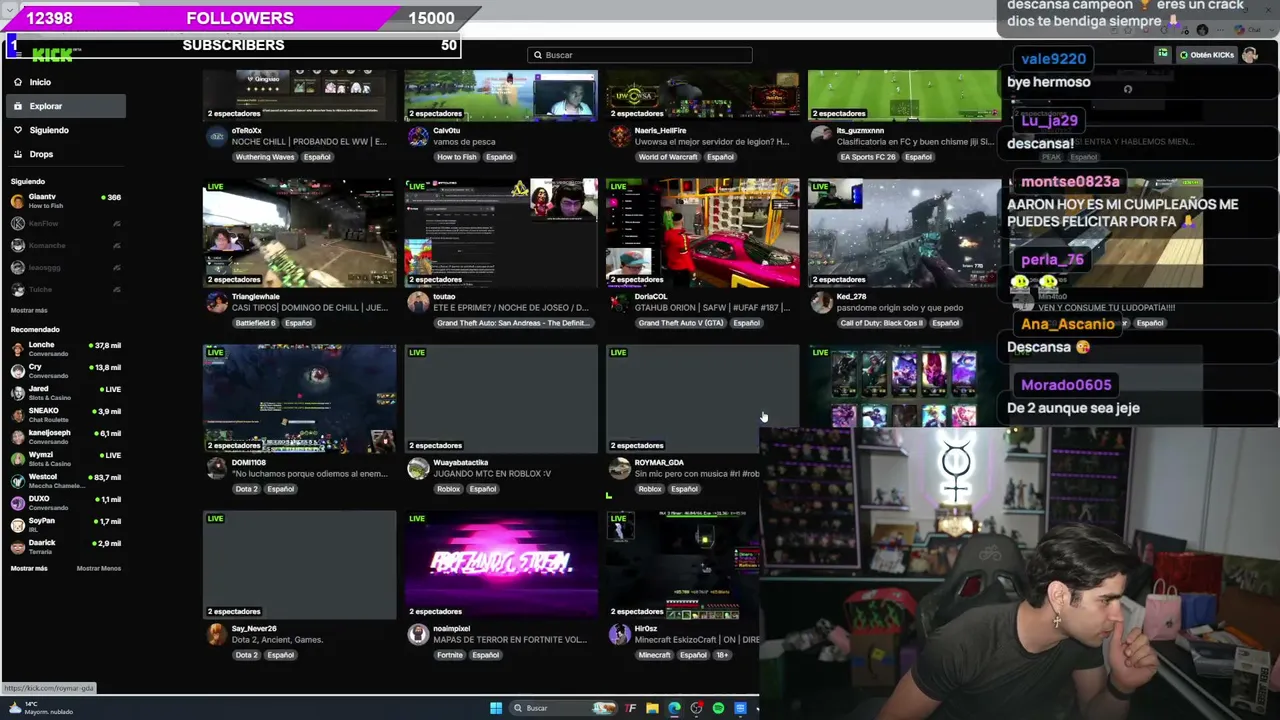
Task: Open the Drops page
Action: [66, 154]
